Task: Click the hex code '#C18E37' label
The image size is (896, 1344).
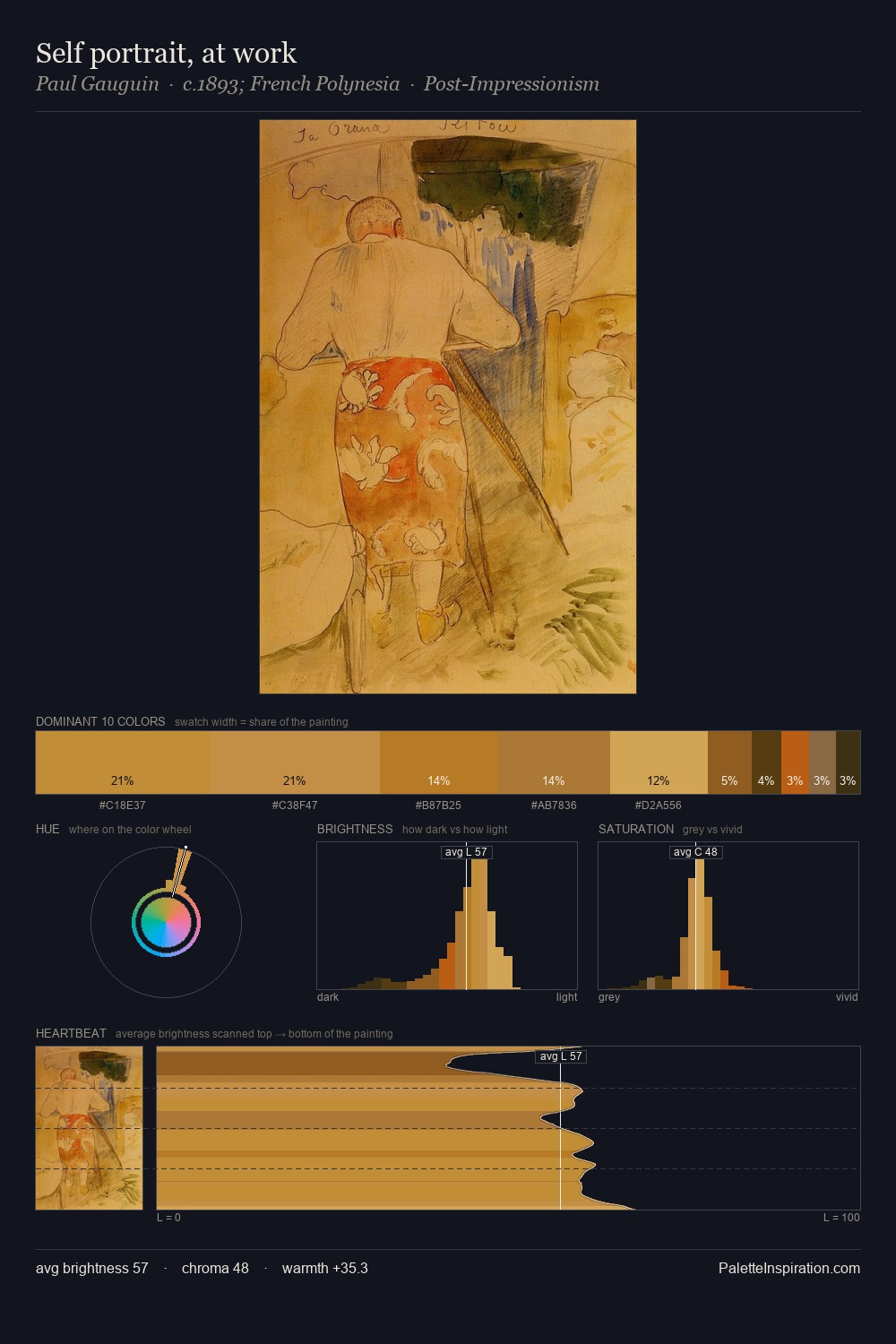Action: pyautogui.click(x=122, y=806)
